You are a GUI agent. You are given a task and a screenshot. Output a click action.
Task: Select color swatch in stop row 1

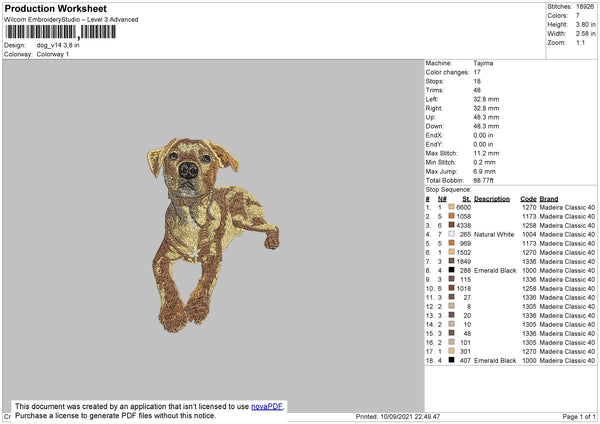click(x=452, y=207)
